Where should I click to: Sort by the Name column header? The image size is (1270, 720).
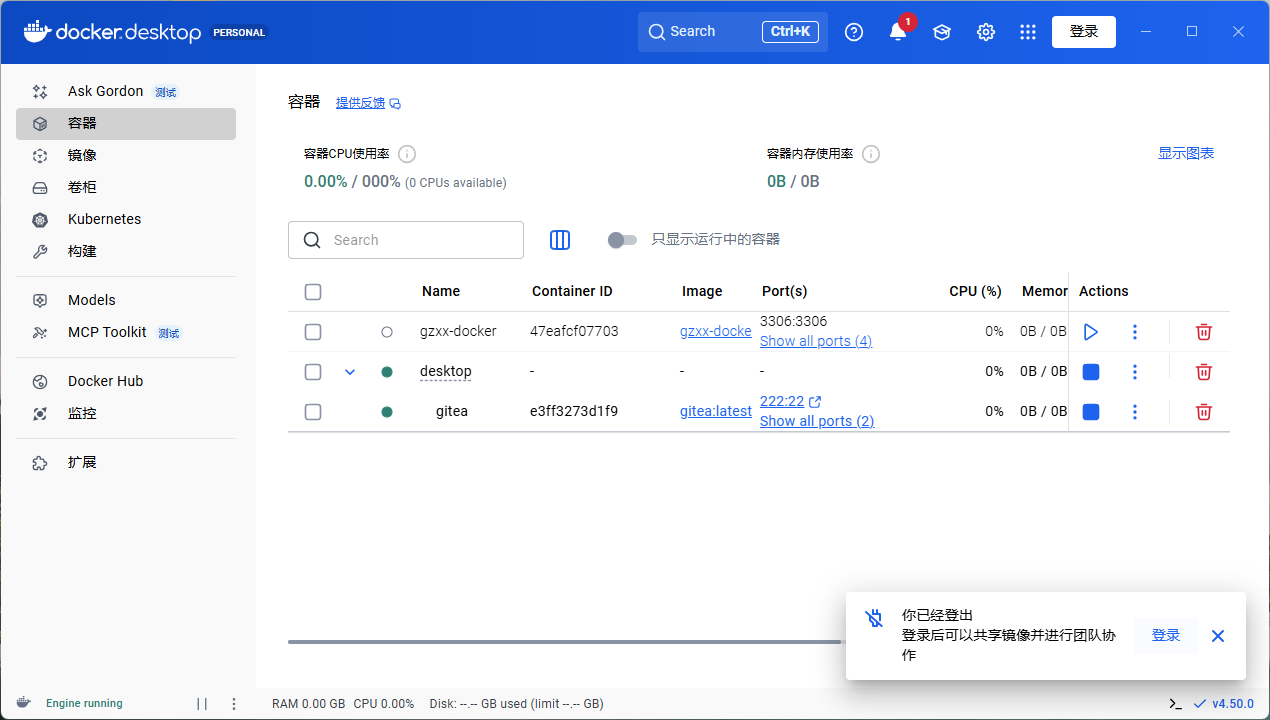[441, 291]
